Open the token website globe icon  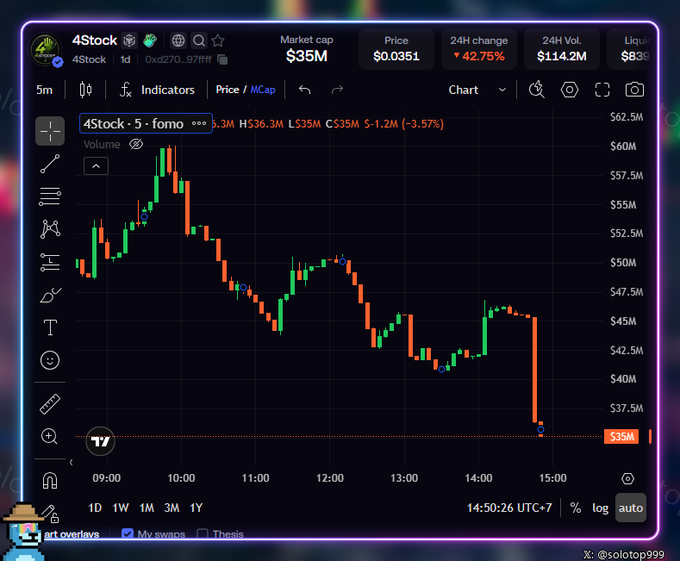click(x=178, y=41)
